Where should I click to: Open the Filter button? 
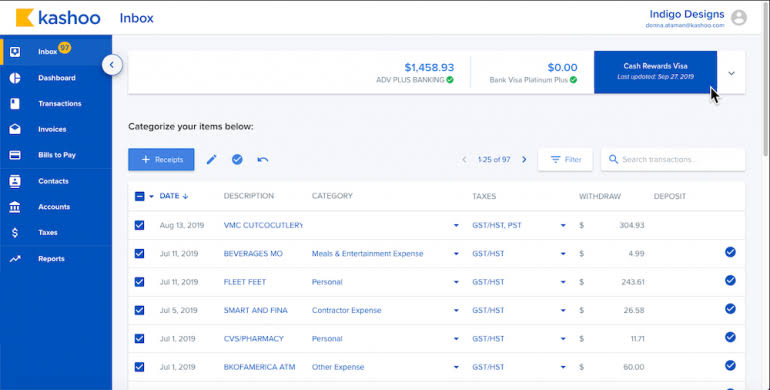(565, 160)
